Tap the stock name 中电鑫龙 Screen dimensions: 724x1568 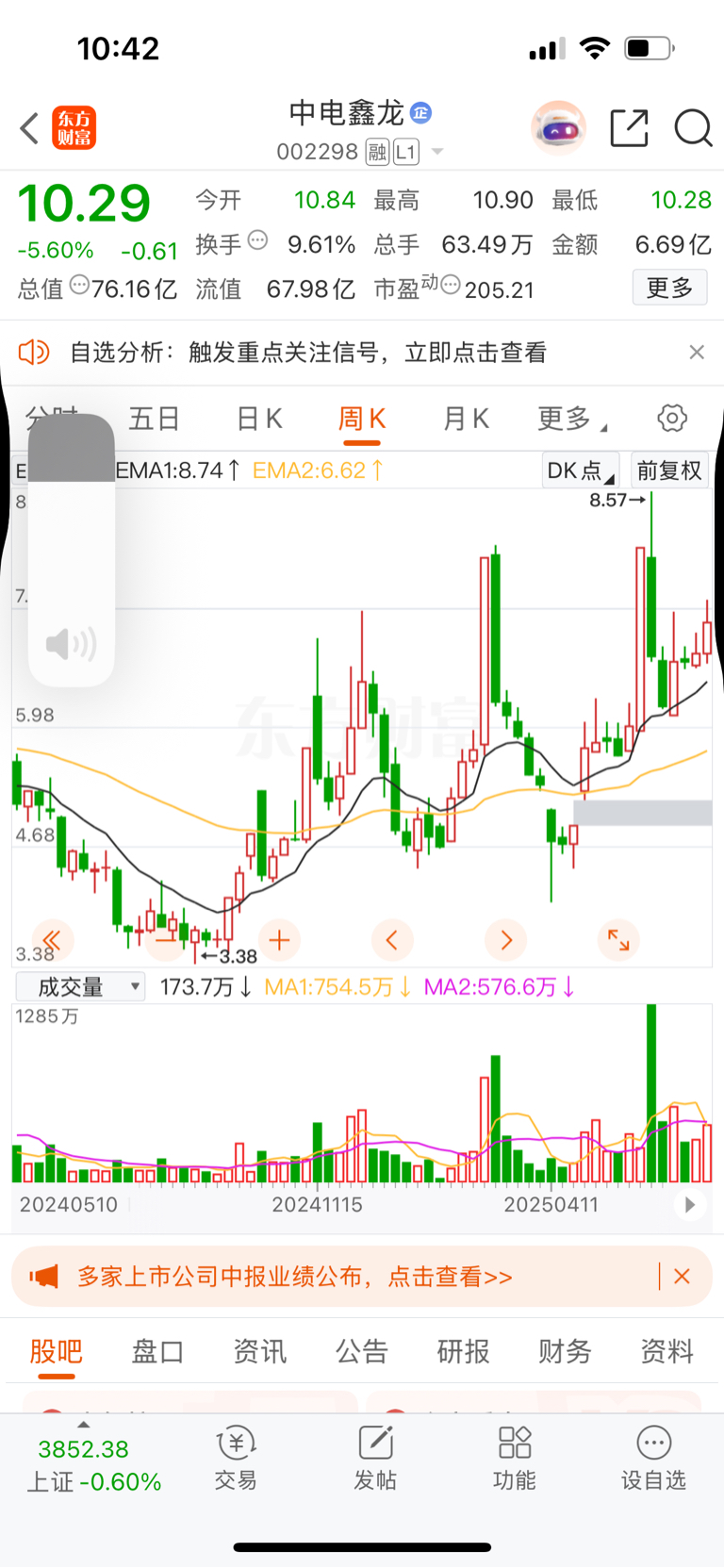(346, 113)
